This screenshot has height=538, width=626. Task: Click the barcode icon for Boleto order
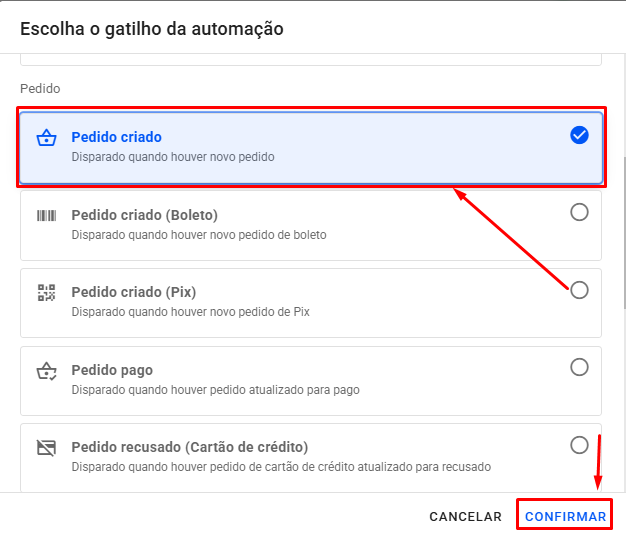(46, 215)
